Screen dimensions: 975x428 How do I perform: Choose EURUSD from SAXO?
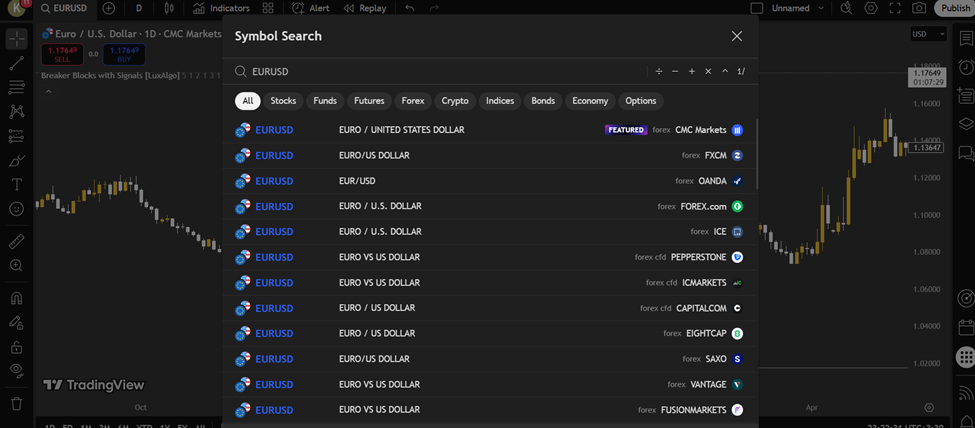point(490,359)
